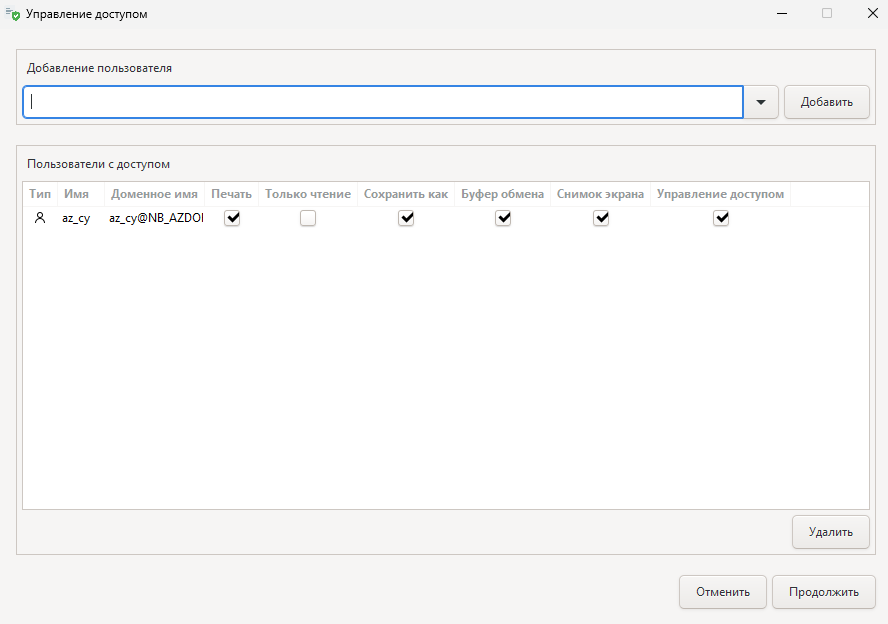Disable the Буфер обмена checkbox
This screenshot has width=888, height=624.
503,218
